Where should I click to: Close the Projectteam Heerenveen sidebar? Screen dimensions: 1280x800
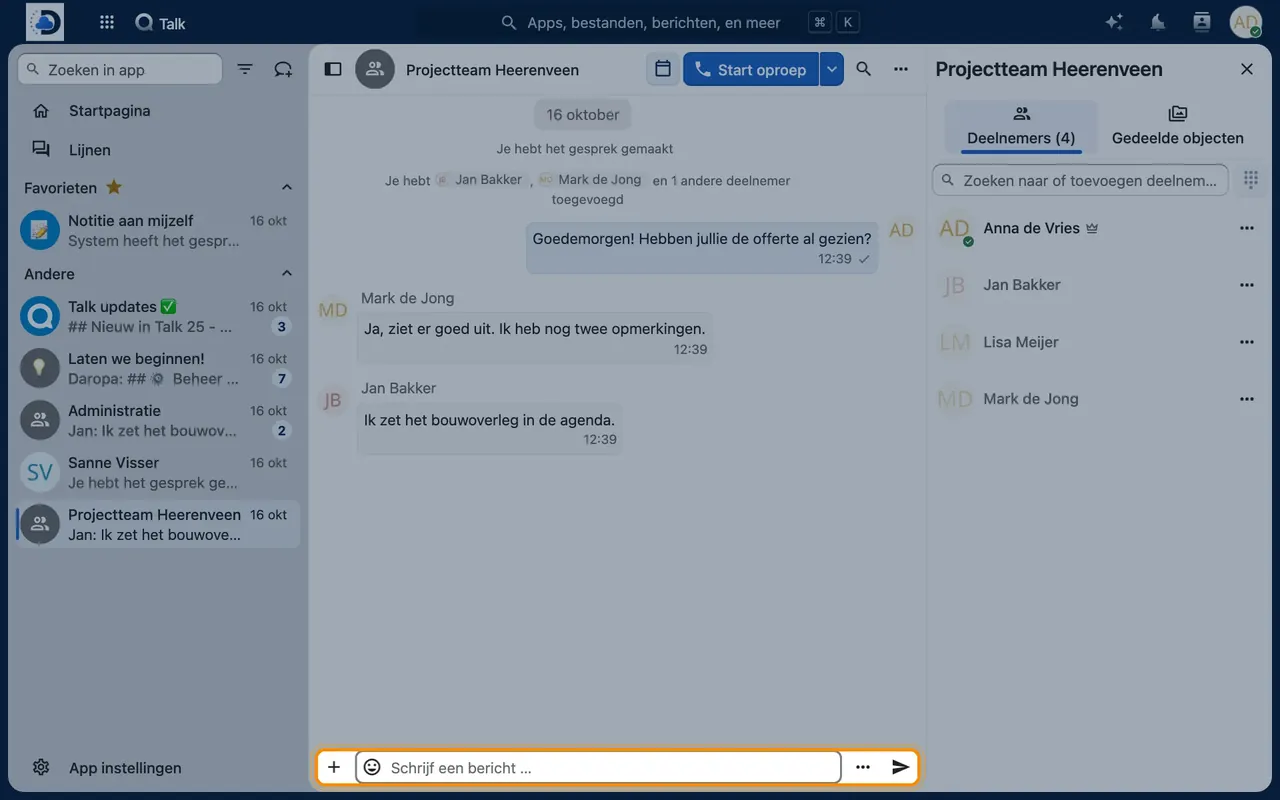(1247, 69)
